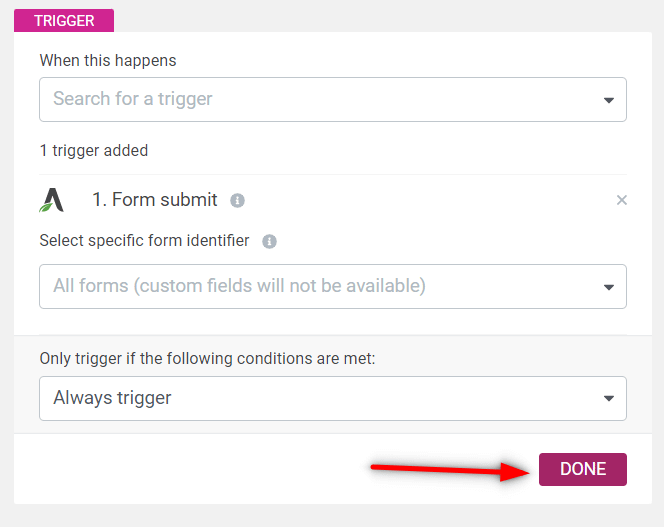Click the 'Only trigger if' conditions label

(x=207, y=357)
